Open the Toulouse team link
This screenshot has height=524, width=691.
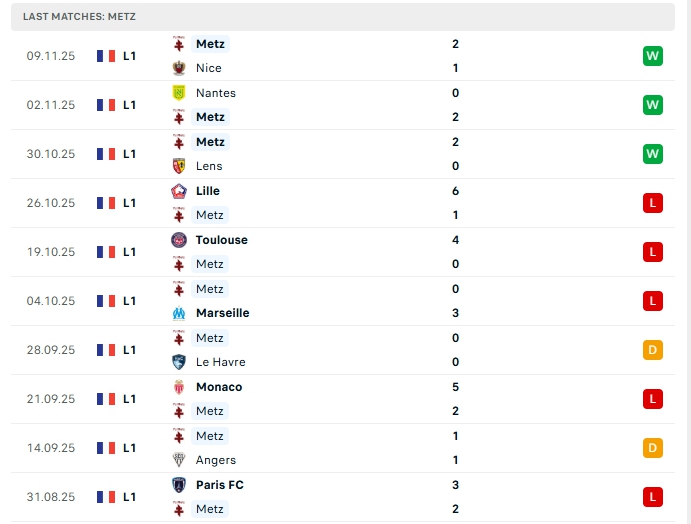point(221,240)
